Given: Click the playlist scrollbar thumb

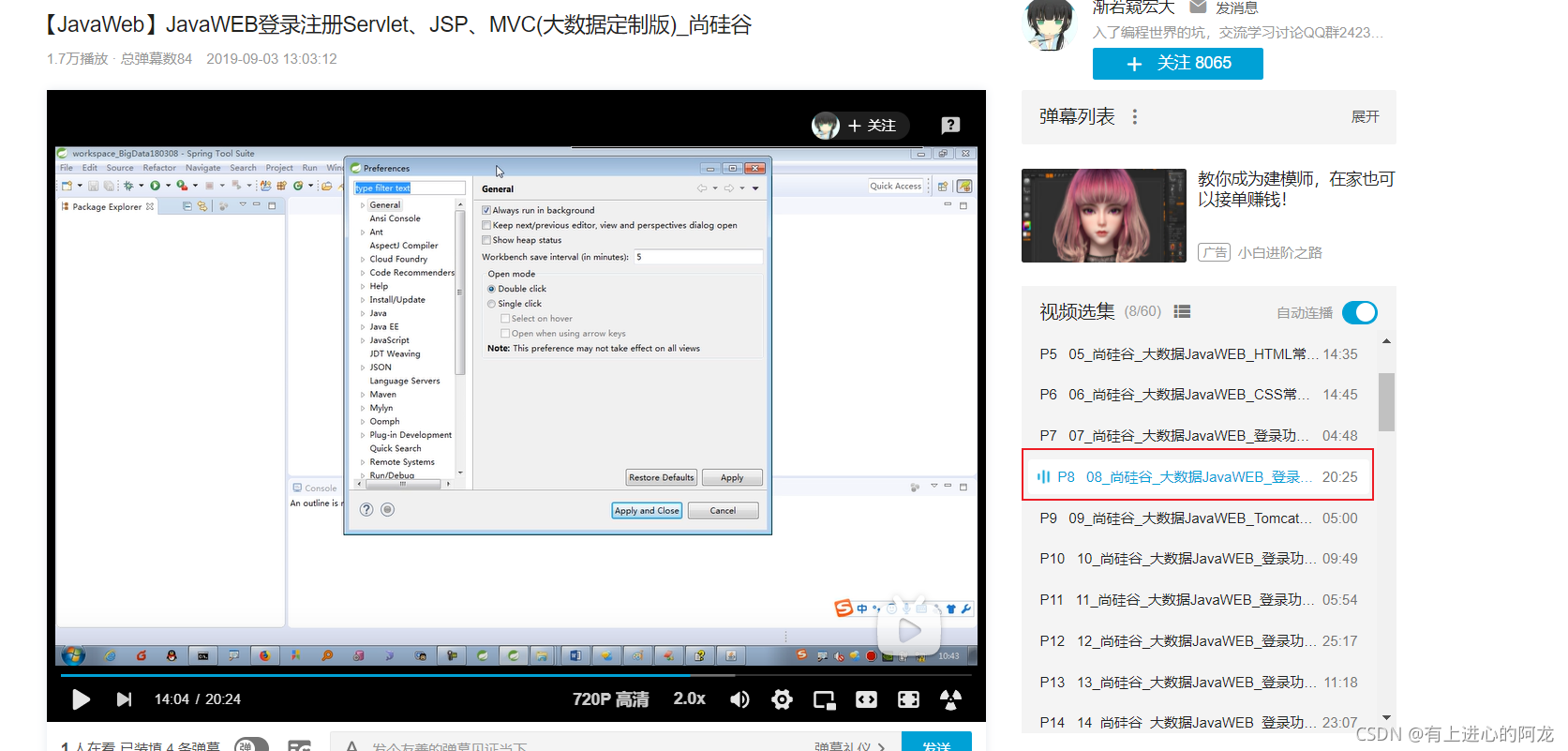Looking at the screenshot, I should [1386, 401].
